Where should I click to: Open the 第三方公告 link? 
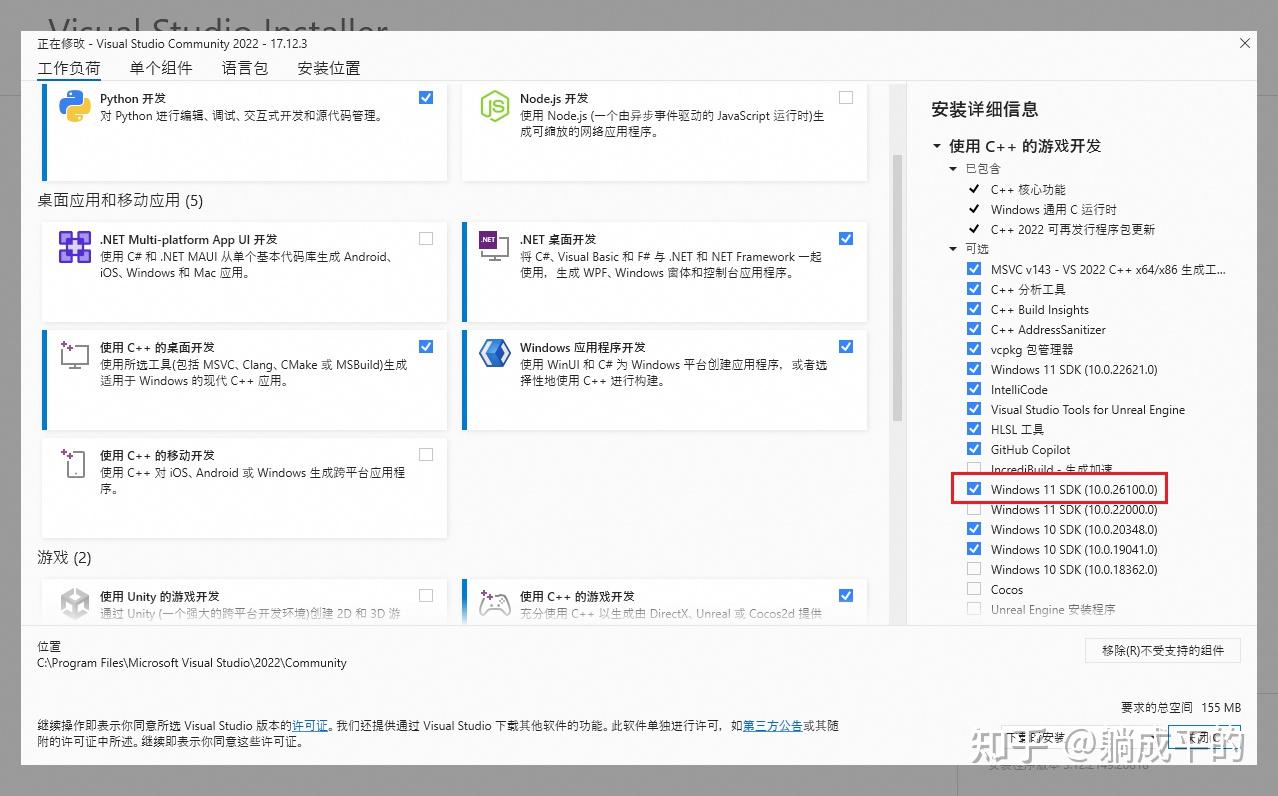[772, 725]
